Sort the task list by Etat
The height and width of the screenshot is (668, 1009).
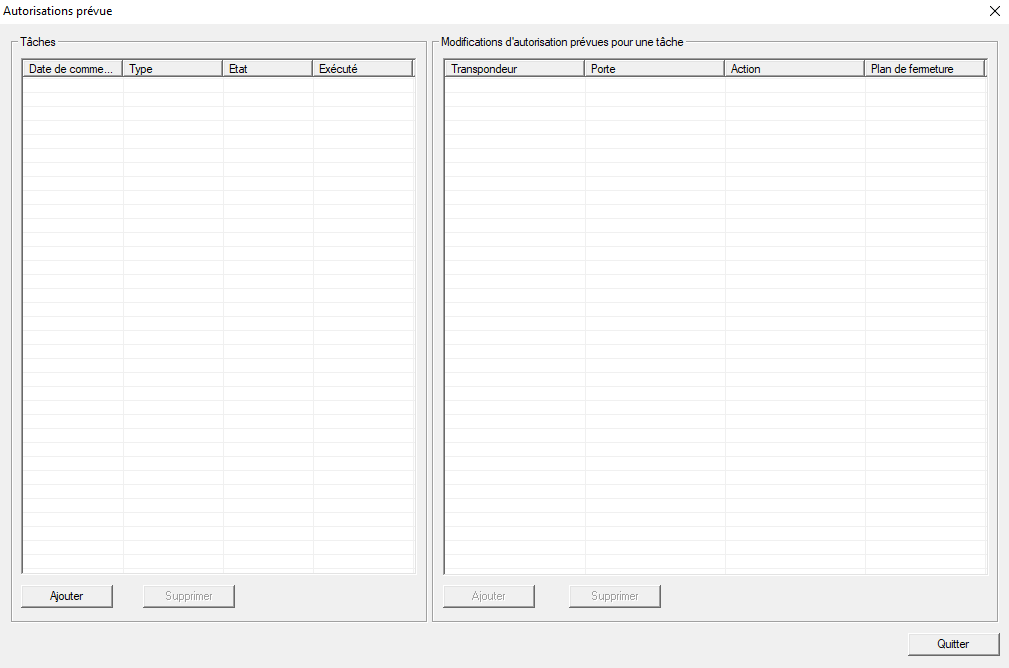(x=267, y=69)
